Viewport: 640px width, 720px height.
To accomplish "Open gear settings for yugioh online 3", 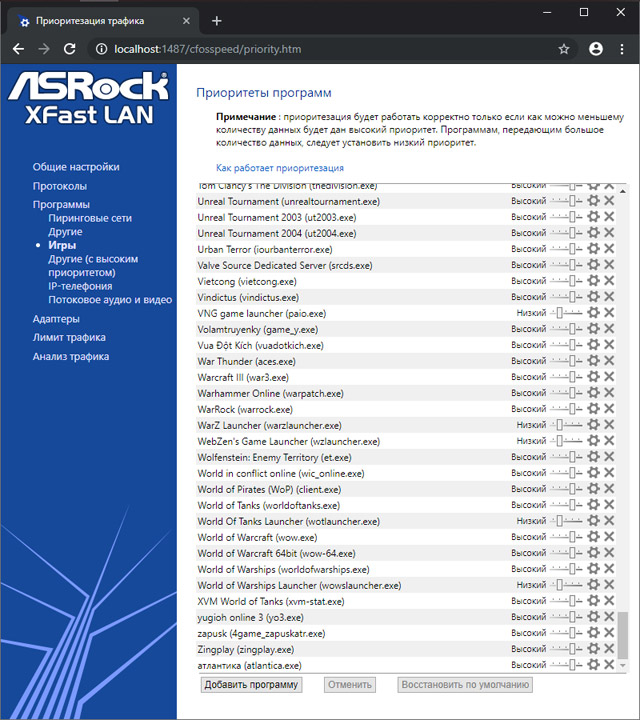I will pos(594,617).
